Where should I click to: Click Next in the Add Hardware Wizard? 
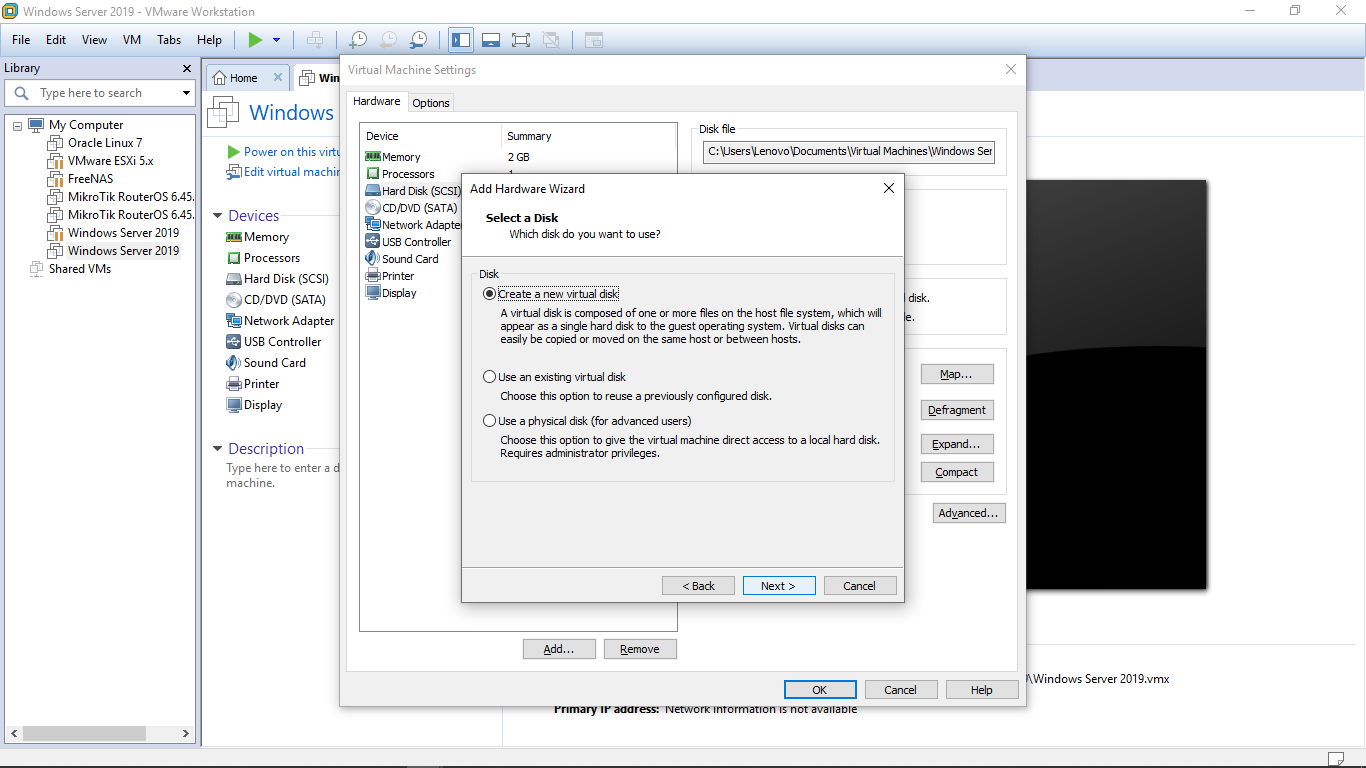779,585
